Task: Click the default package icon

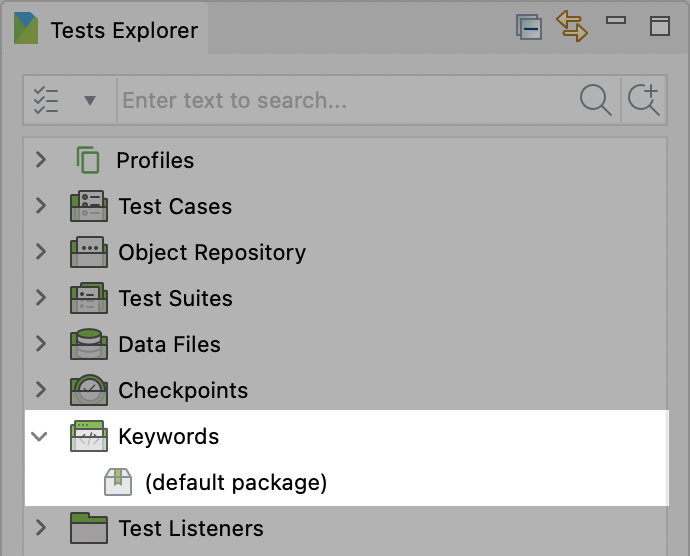Action: [x=118, y=483]
